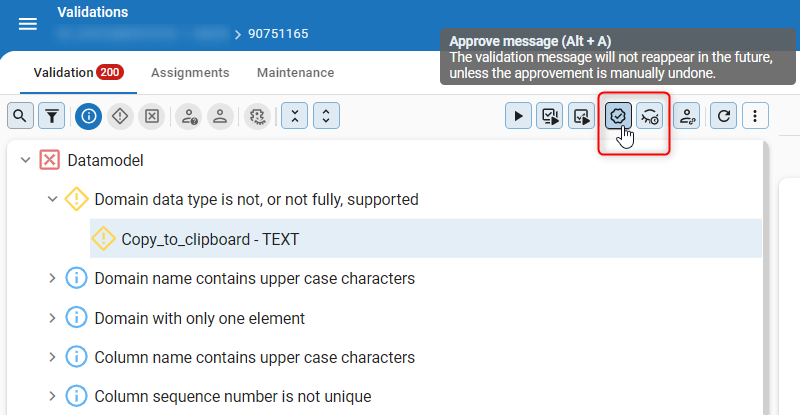Select 'Domain with only one element' row
800x415 pixels.
pyautogui.click(x=199, y=318)
